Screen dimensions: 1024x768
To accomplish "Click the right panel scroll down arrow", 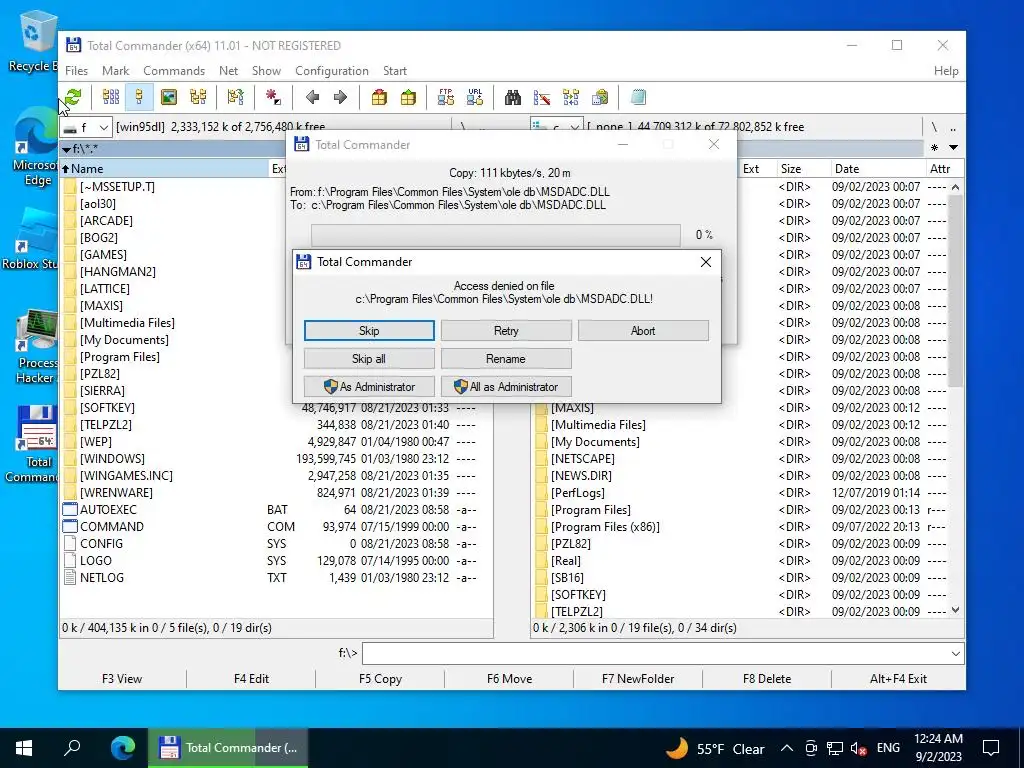I will [955, 610].
